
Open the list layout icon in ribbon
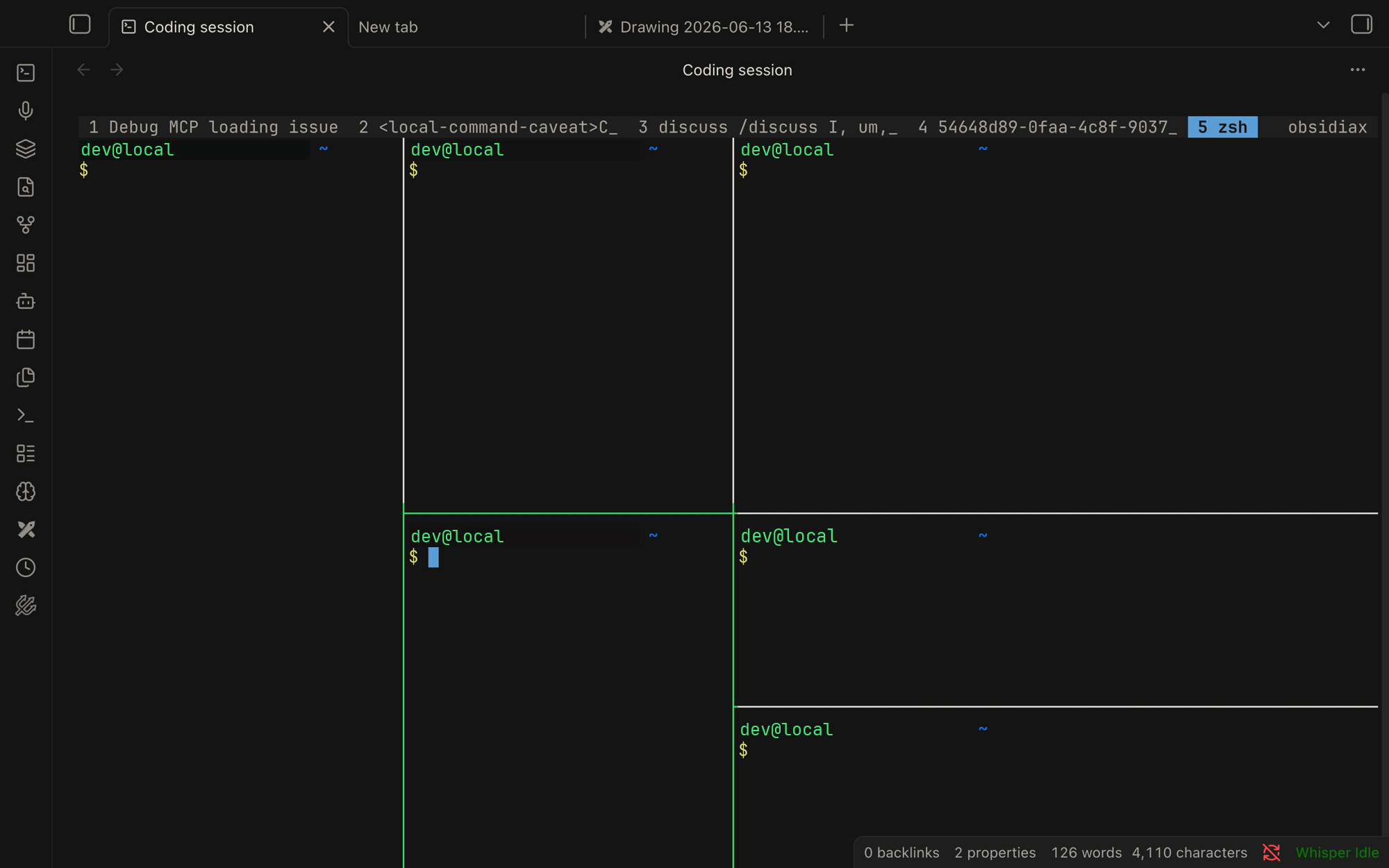(x=26, y=453)
